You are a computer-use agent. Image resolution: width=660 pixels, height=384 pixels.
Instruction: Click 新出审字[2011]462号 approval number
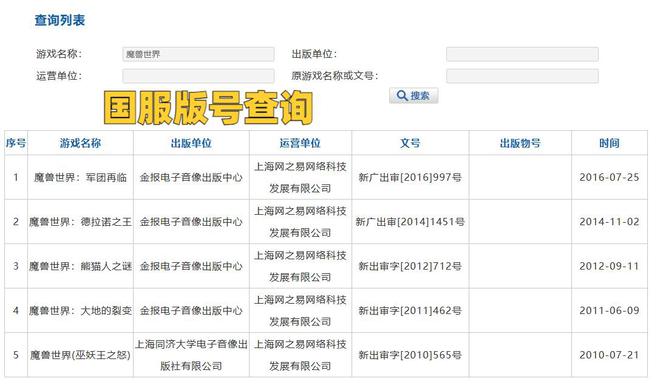pos(410,310)
